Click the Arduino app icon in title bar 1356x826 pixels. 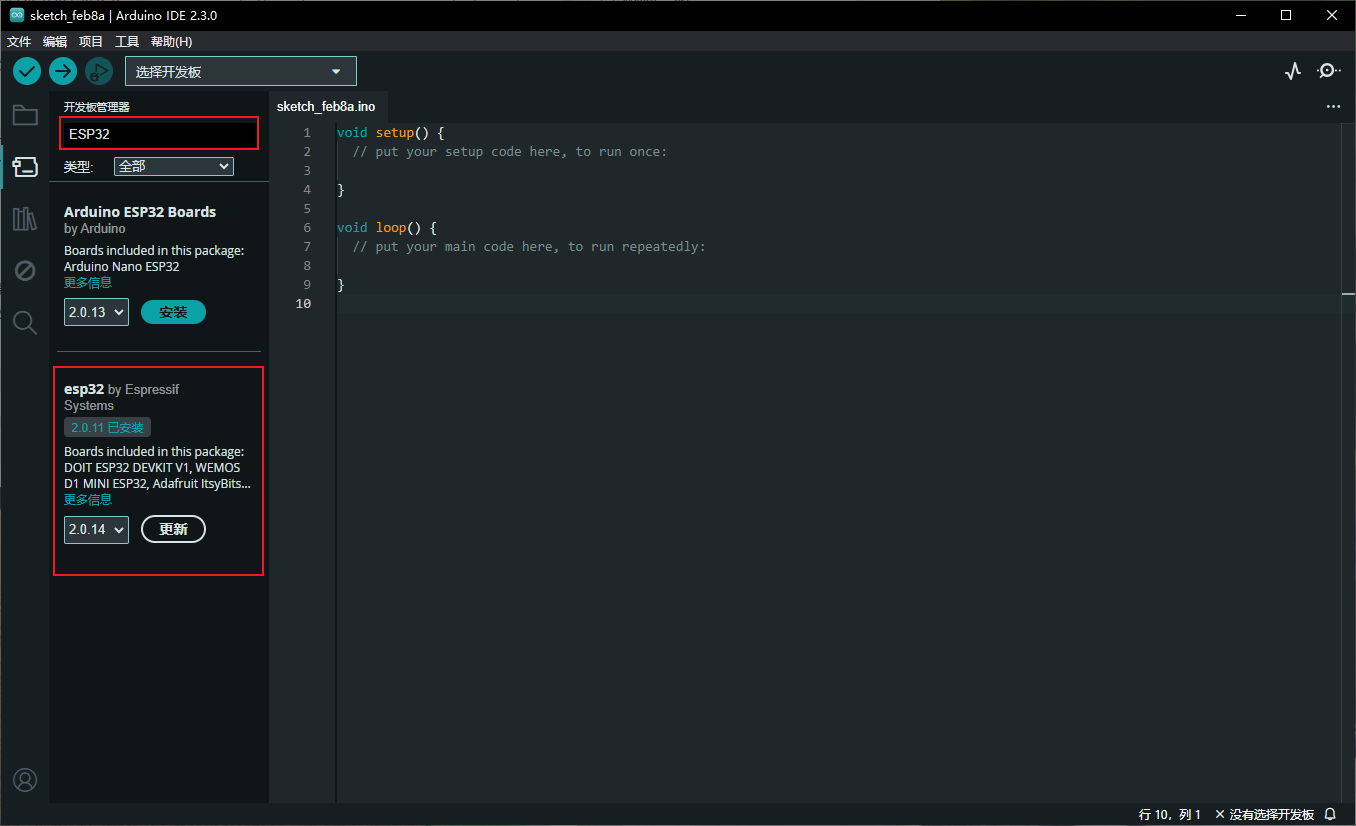pos(17,15)
